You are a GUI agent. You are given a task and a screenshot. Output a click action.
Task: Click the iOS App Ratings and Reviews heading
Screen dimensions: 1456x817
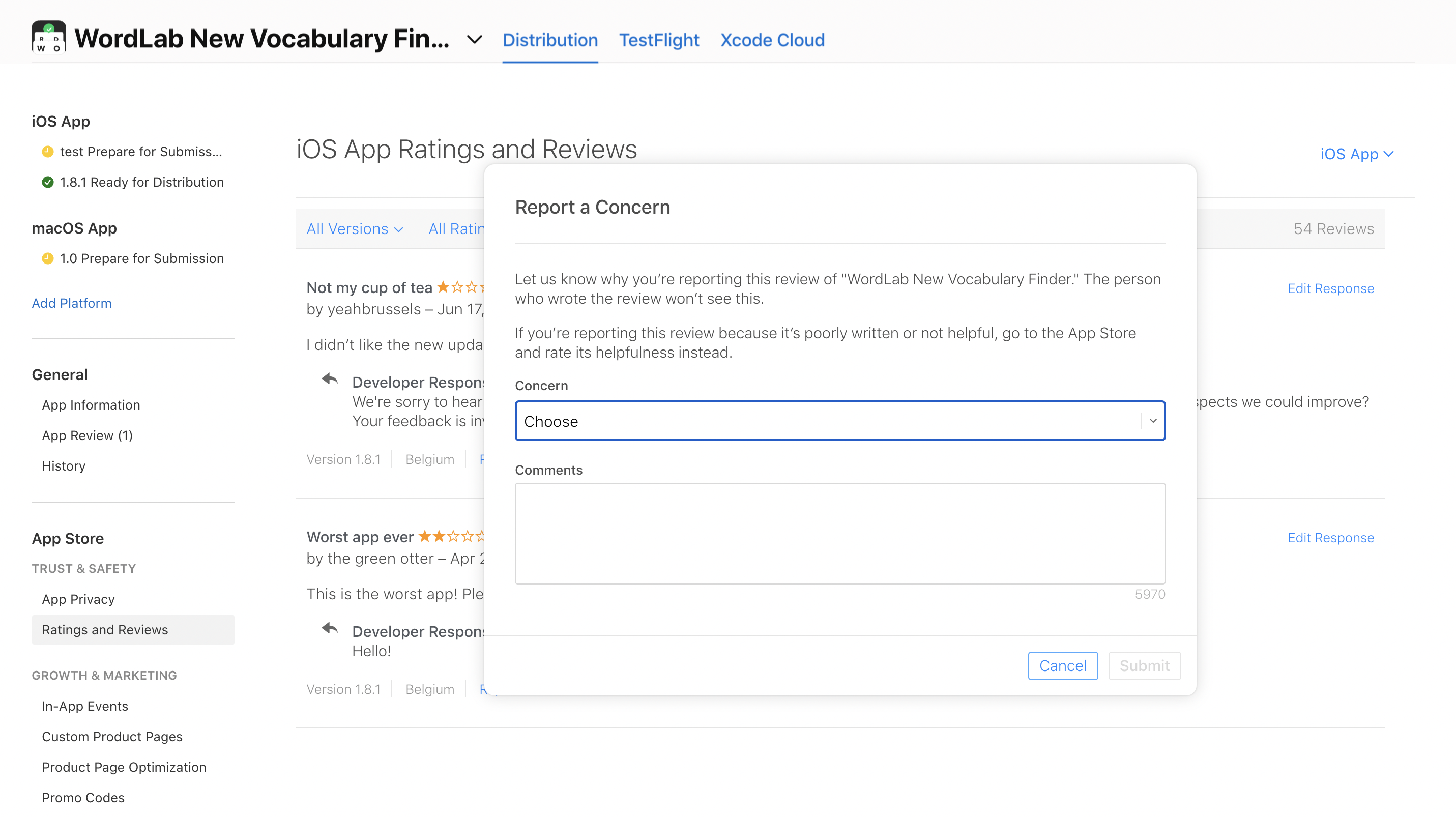point(467,149)
